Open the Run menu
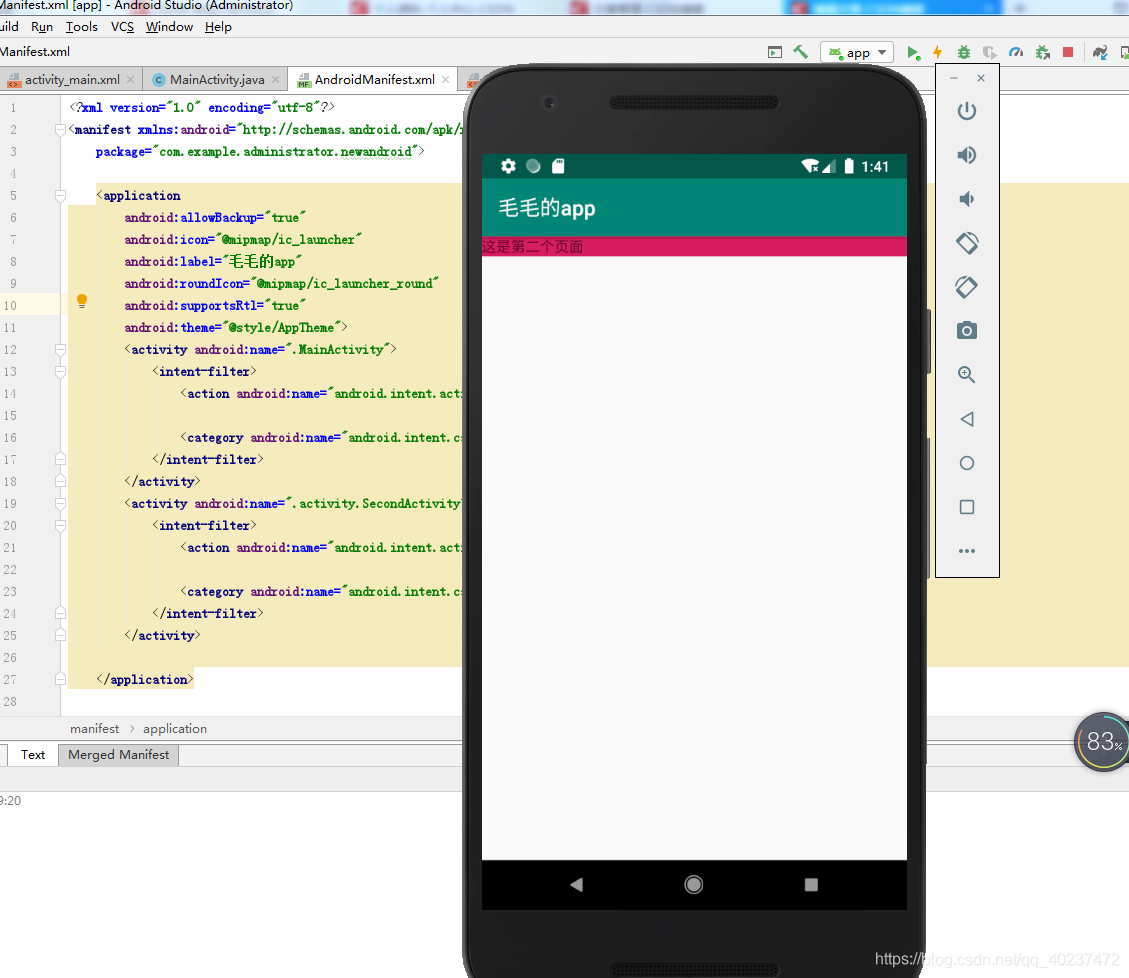The height and width of the screenshot is (978, 1129). 42,27
